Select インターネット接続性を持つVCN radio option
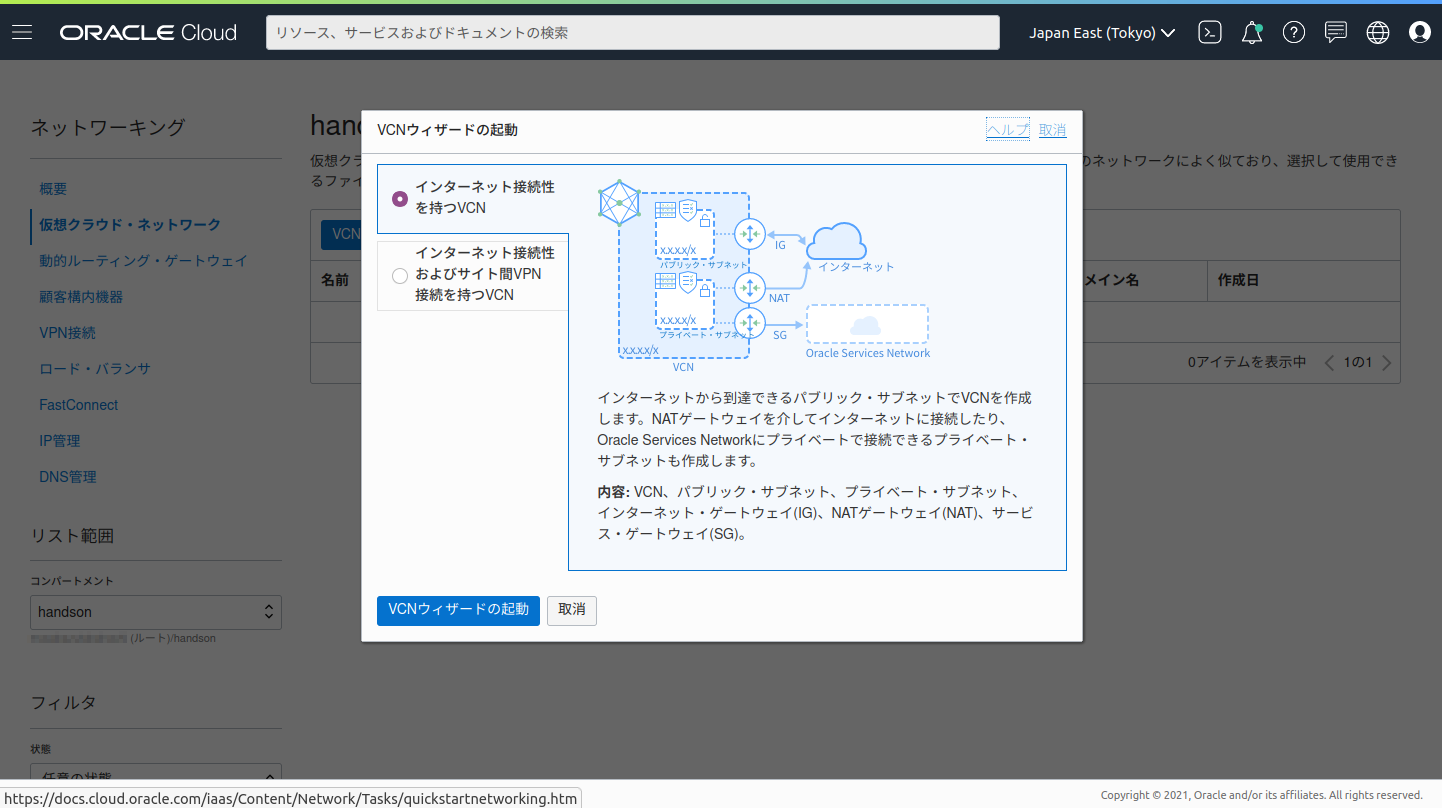This screenshot has width=1442, height=808. coord(400,199)
